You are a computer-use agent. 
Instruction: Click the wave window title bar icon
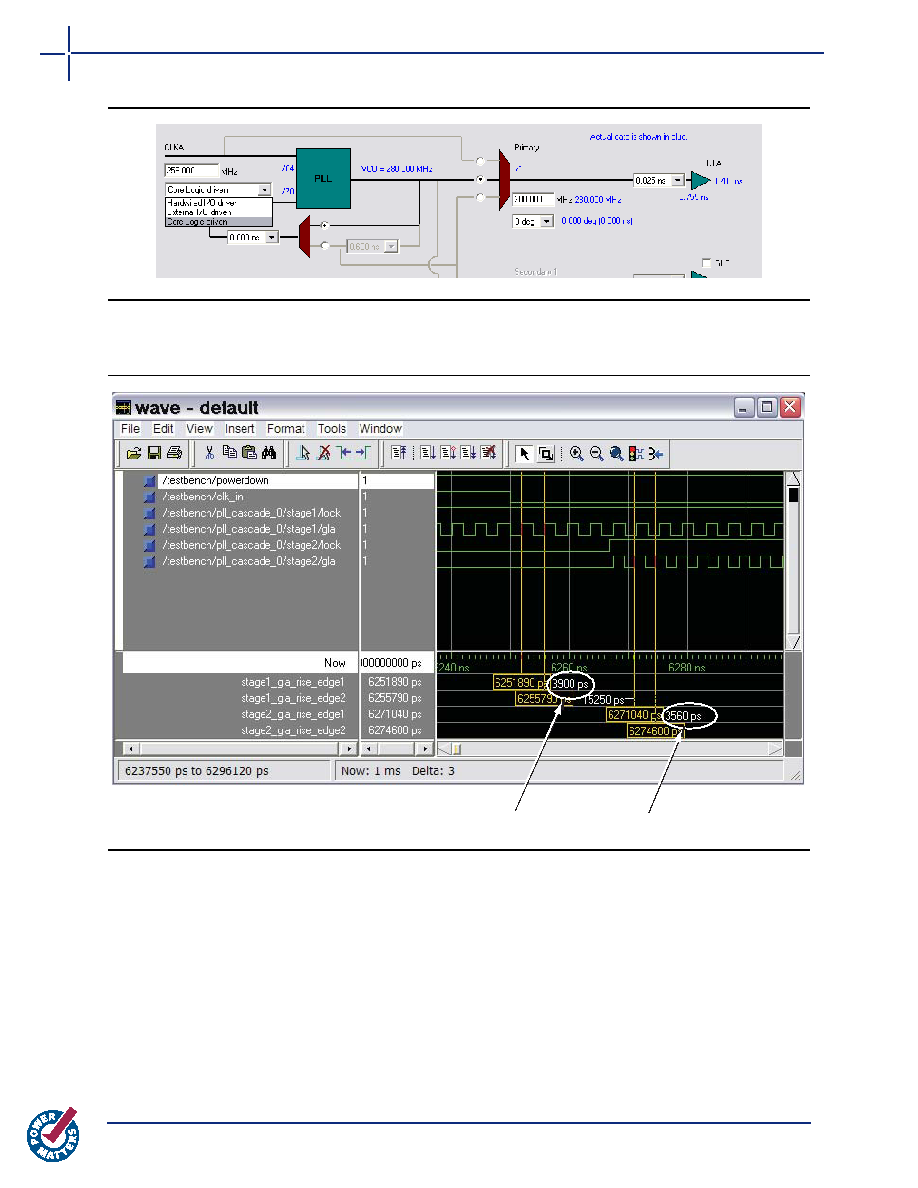click(123, 408)
